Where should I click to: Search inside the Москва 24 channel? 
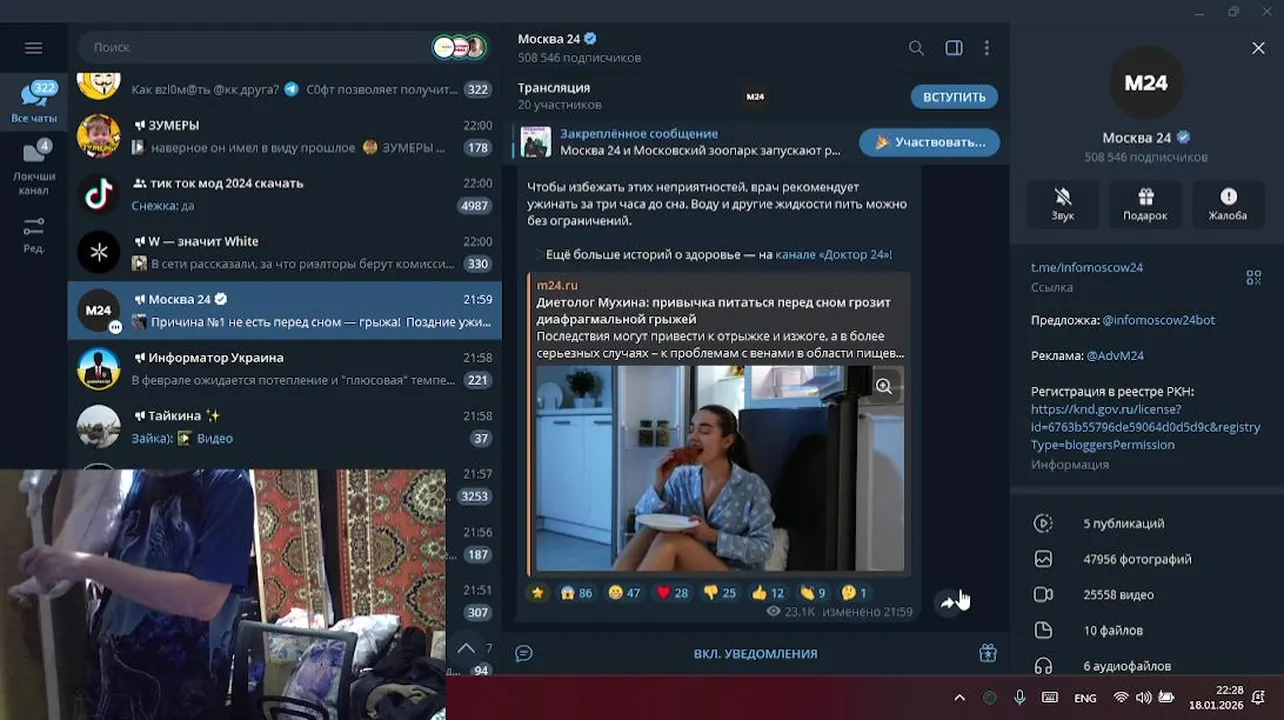(916, 48)
